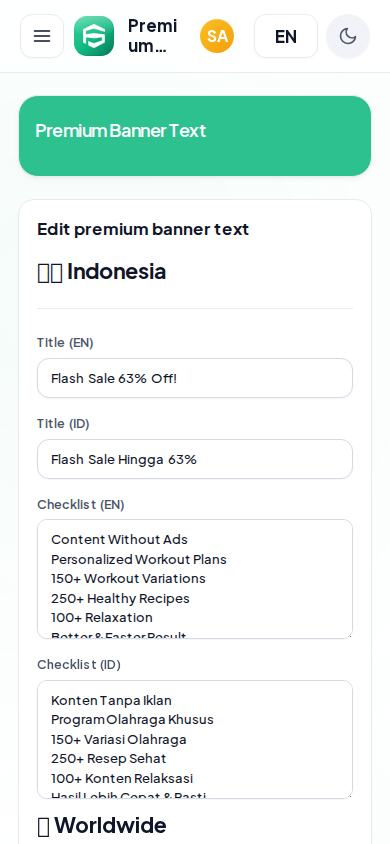Open the hamburger navigation menu
The width and height of the screenshot is (390, 844).
42,36
